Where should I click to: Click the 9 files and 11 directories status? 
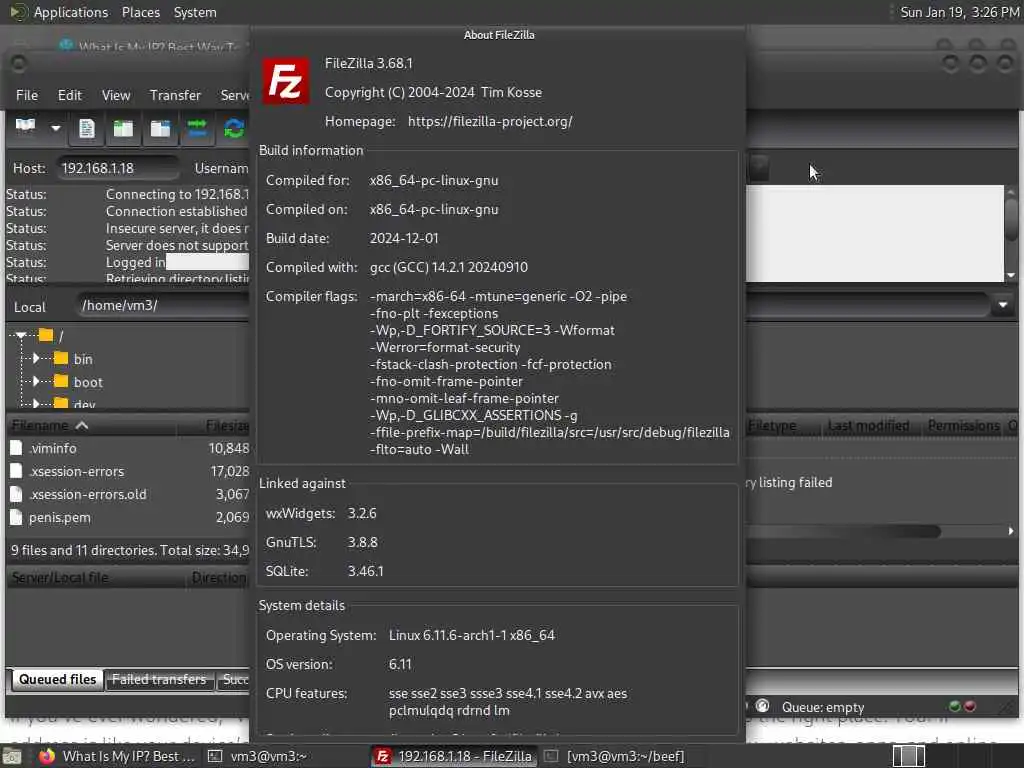(x=129, y=551)
